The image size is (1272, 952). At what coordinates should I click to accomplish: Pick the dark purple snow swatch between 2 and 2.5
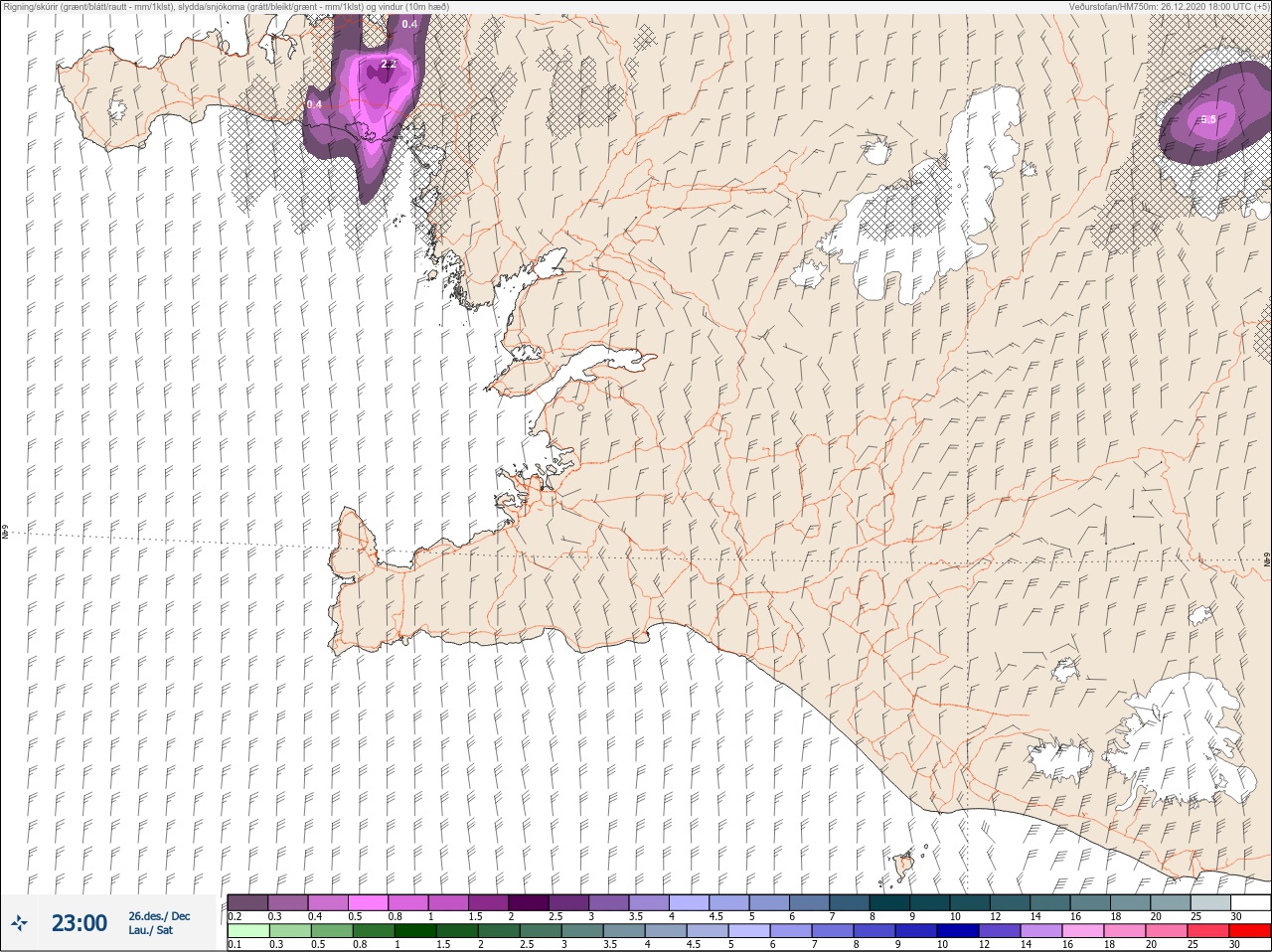(x=529, y=902)
